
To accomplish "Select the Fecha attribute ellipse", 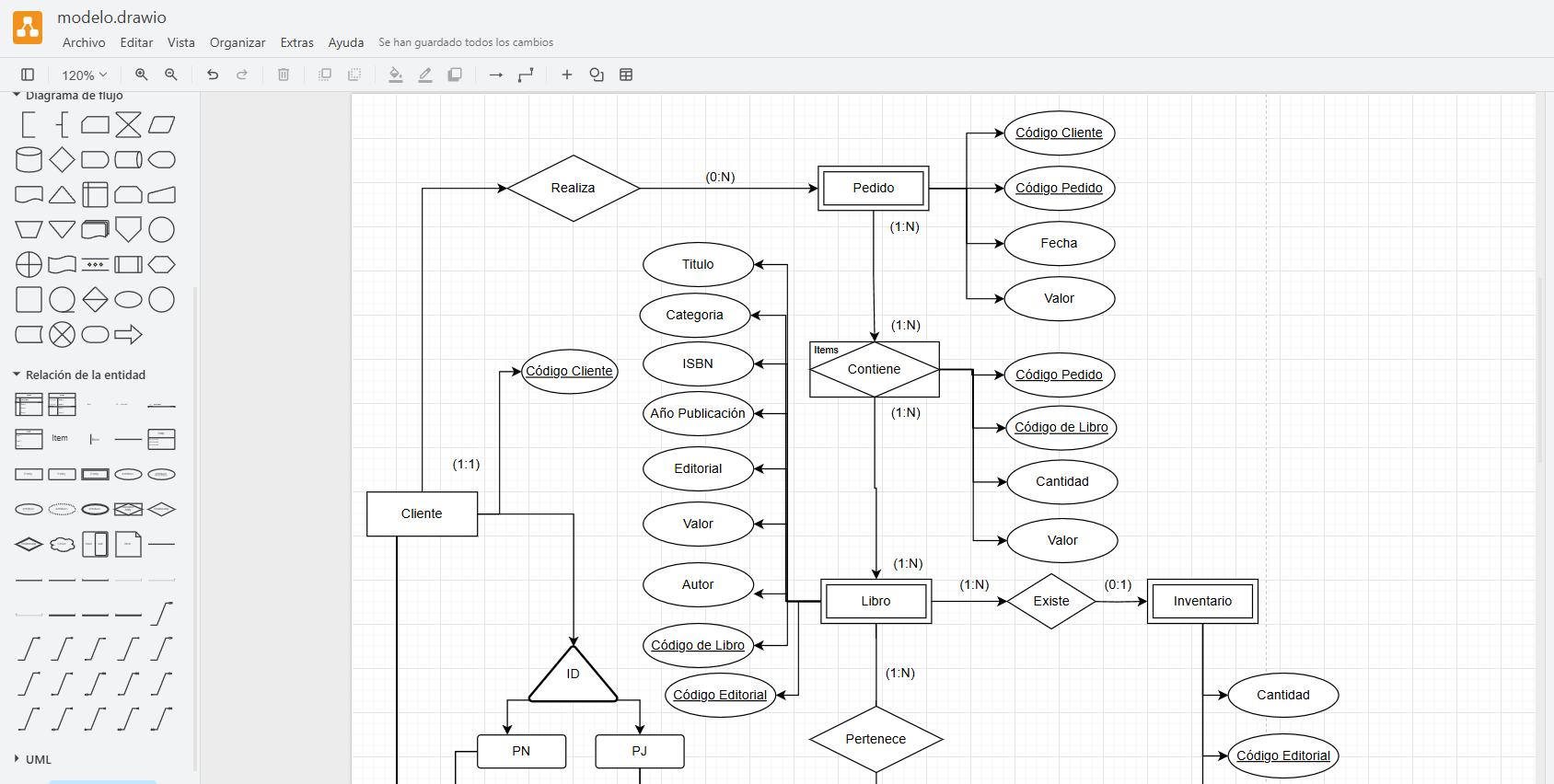I will point(1059,243).
